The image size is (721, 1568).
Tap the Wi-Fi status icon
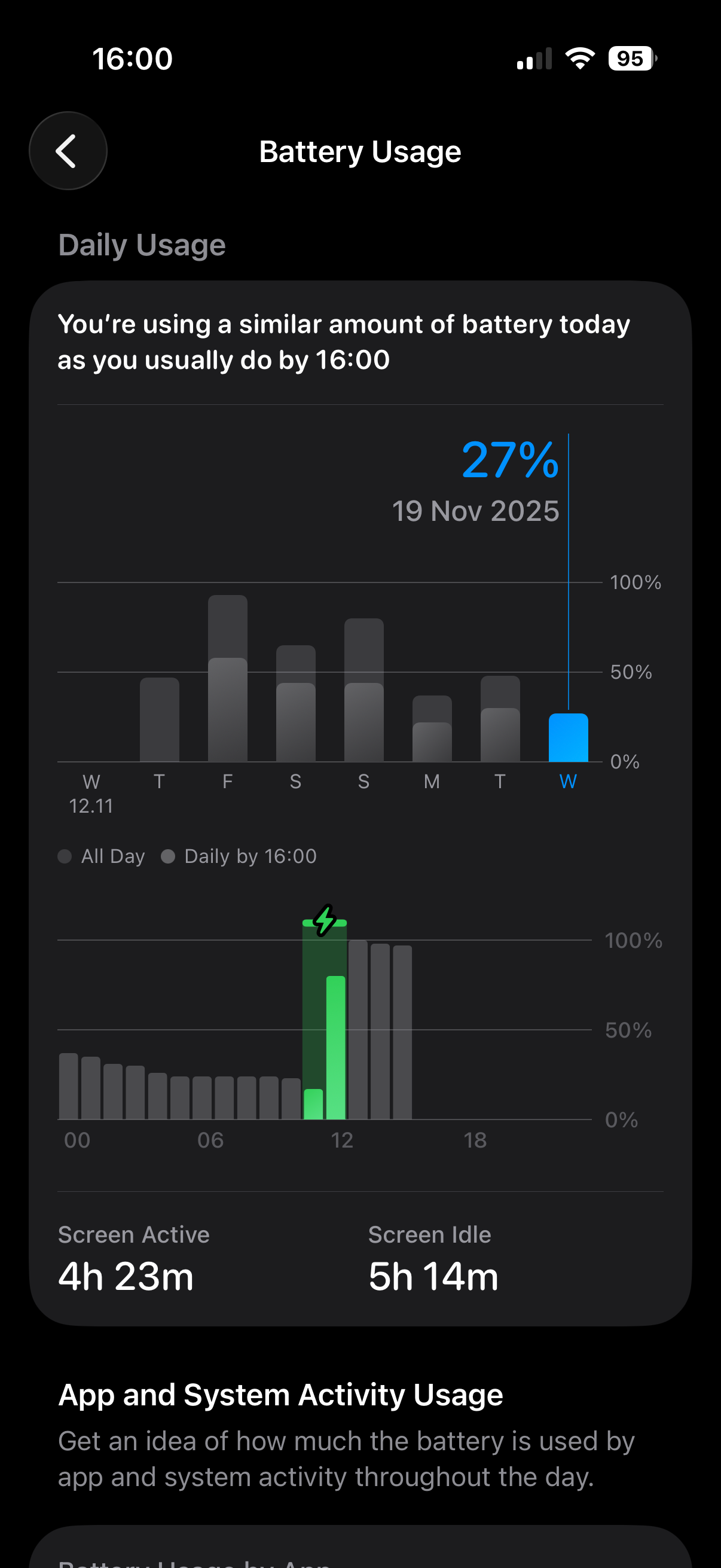pyautogui.click(x=580, y=59)
